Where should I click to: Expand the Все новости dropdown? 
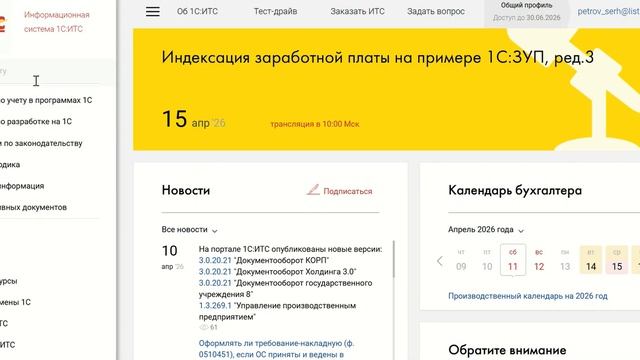189,229
